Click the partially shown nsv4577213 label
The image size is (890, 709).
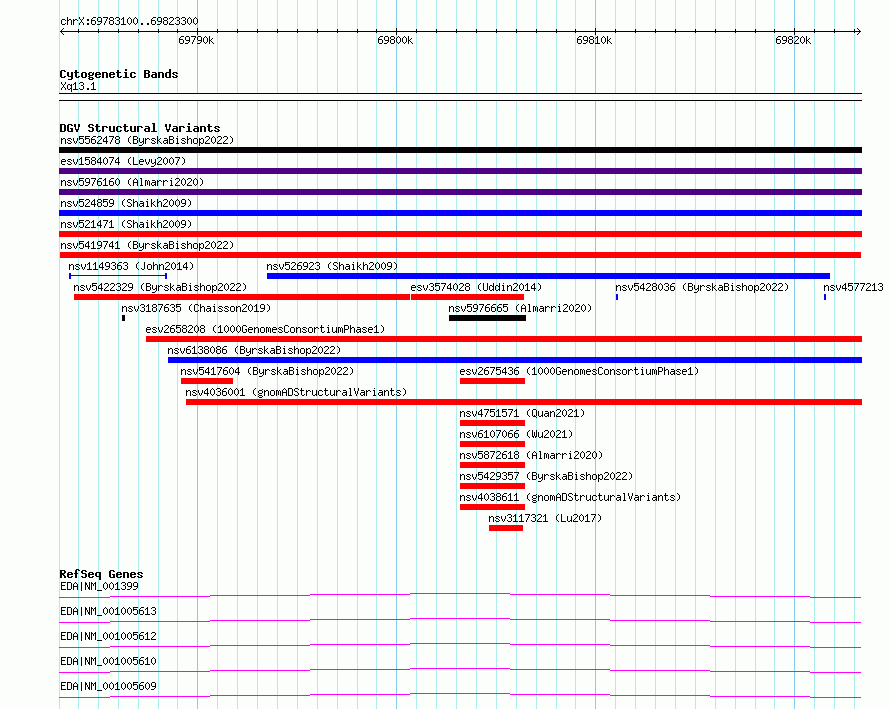tap(854, 287)
